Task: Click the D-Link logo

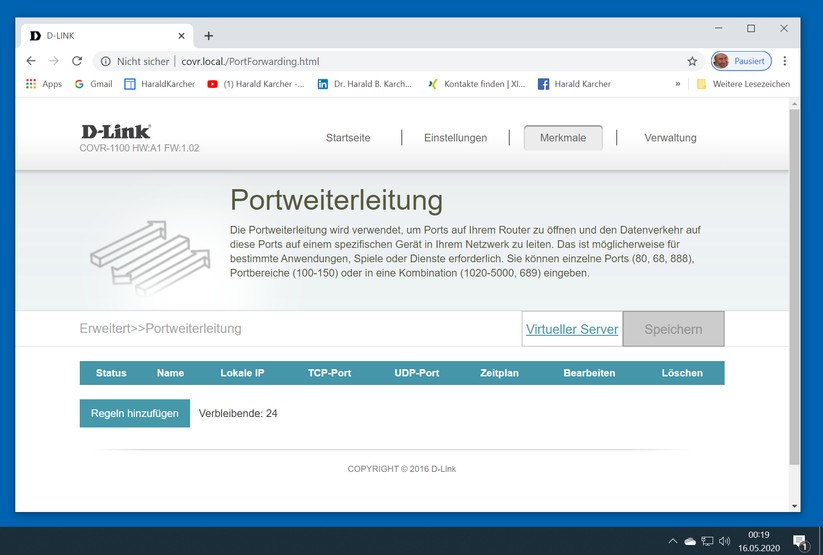Action: point(116,131)
